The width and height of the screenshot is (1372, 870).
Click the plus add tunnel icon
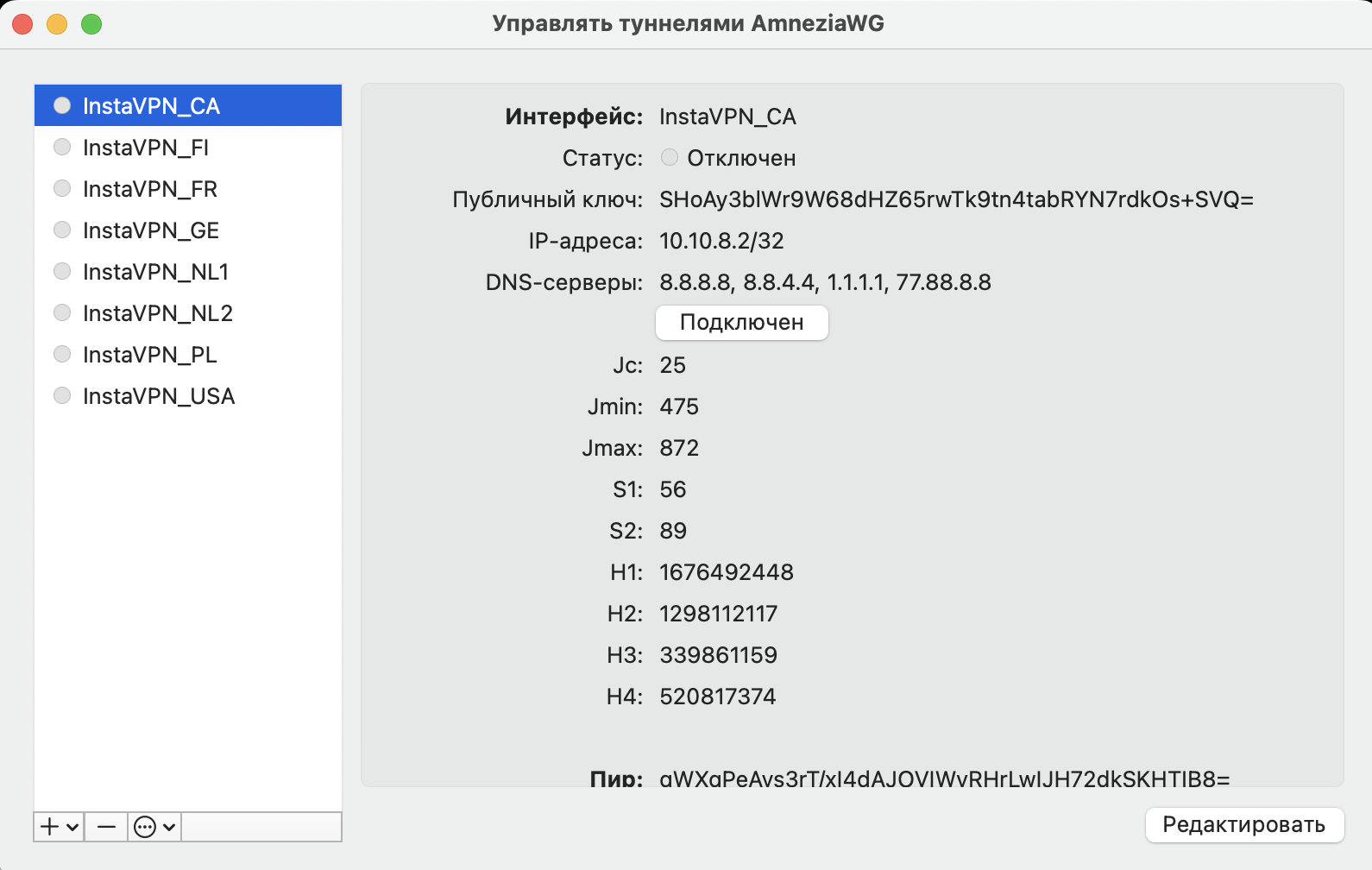(50, 827)
